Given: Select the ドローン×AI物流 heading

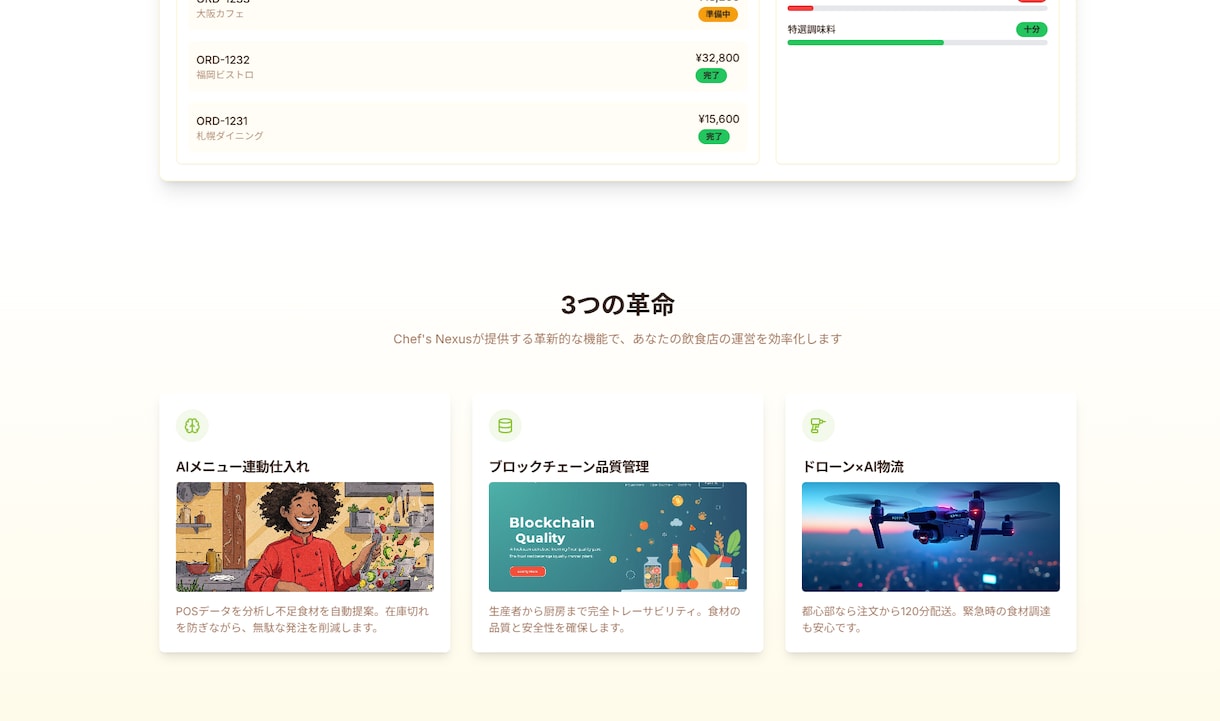Looking at the screenshot, I should (x=853, y=467).
